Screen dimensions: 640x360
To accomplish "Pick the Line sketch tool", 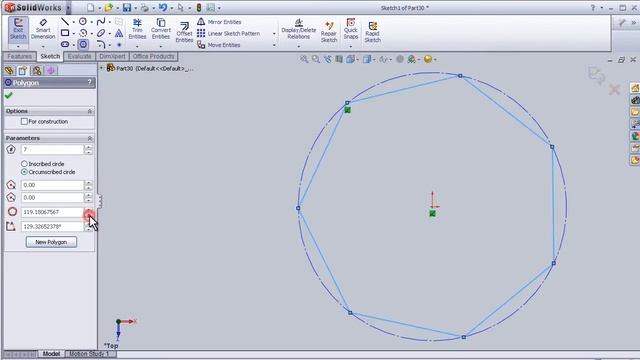I will tap(65, 22).
